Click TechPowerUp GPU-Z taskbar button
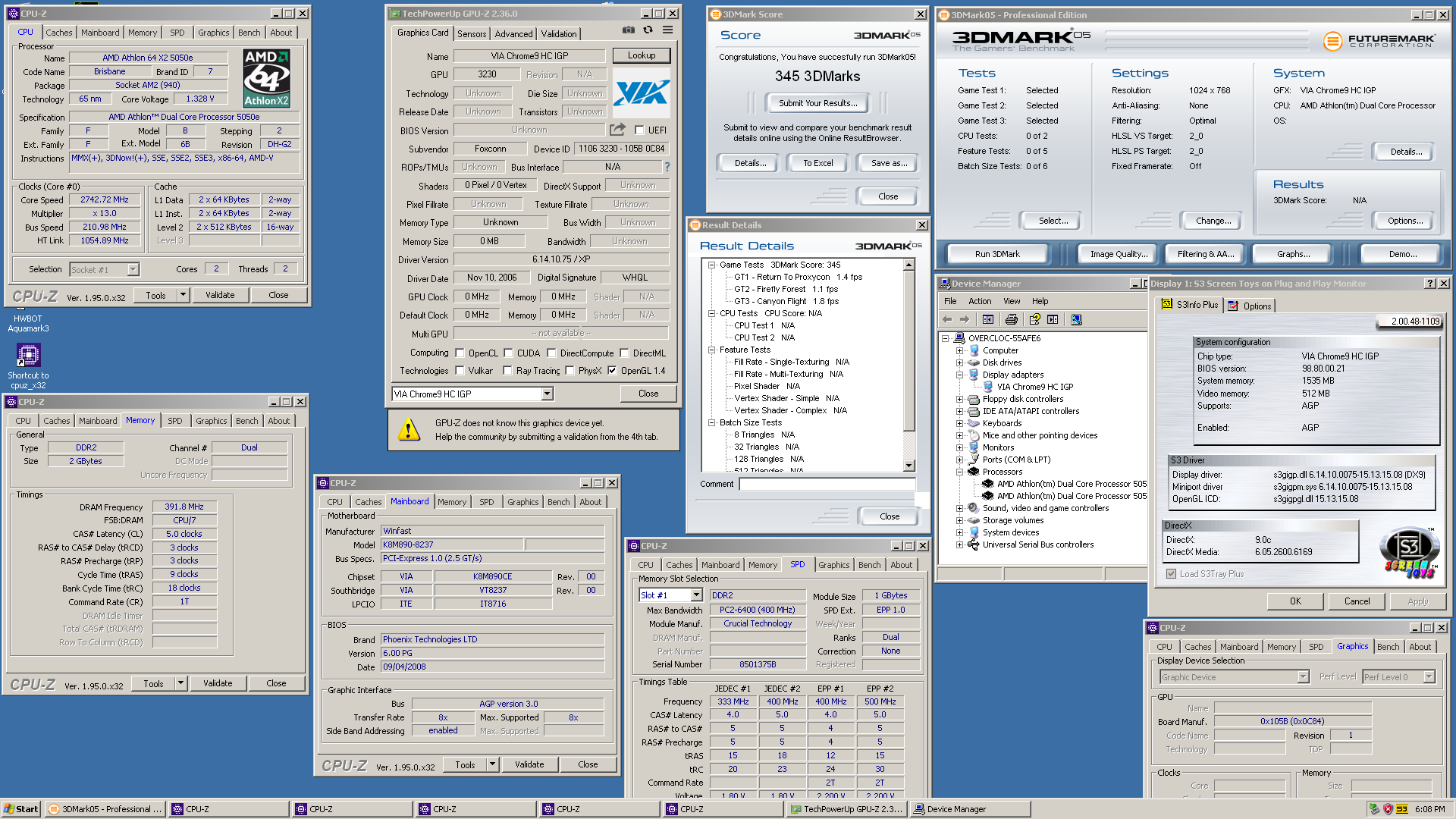 (x=847, y=809)
